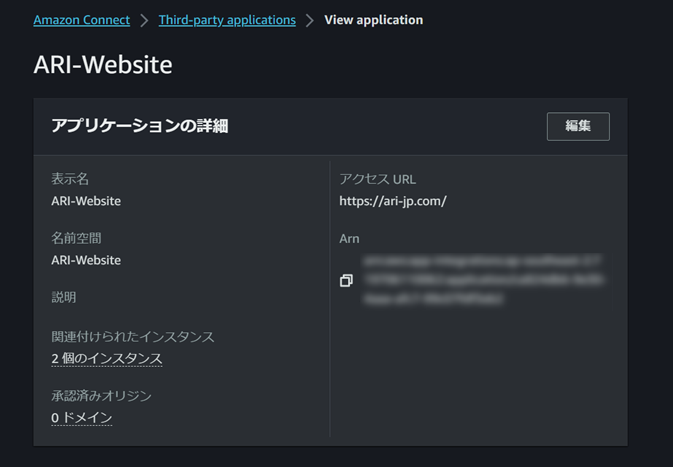Click the 表示名 label
Image resolution: width=673 pixels, height=467 pixels.
click(70, 179)
